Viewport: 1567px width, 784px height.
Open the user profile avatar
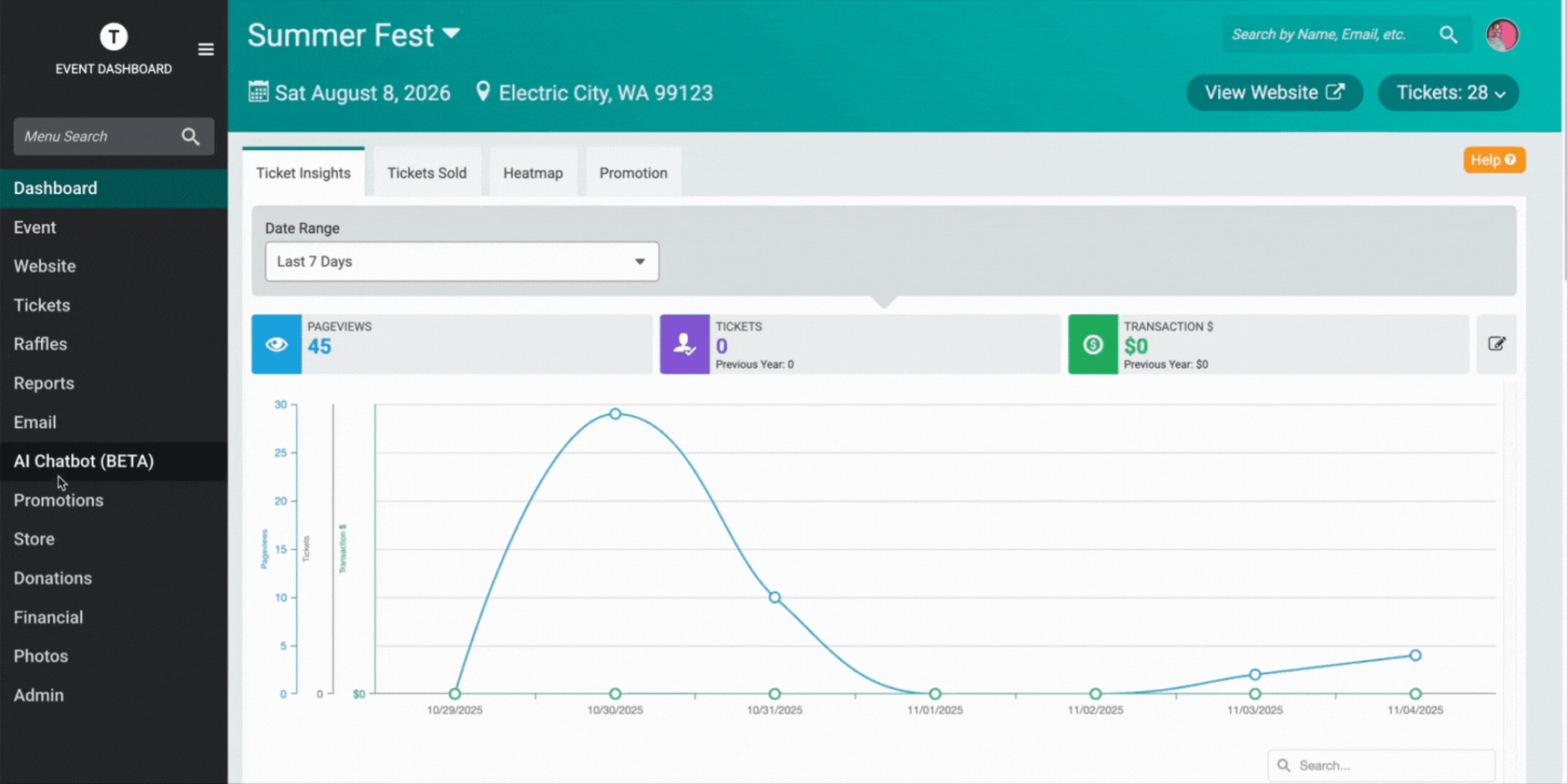pyautogui.click(x=1502, y=35)
